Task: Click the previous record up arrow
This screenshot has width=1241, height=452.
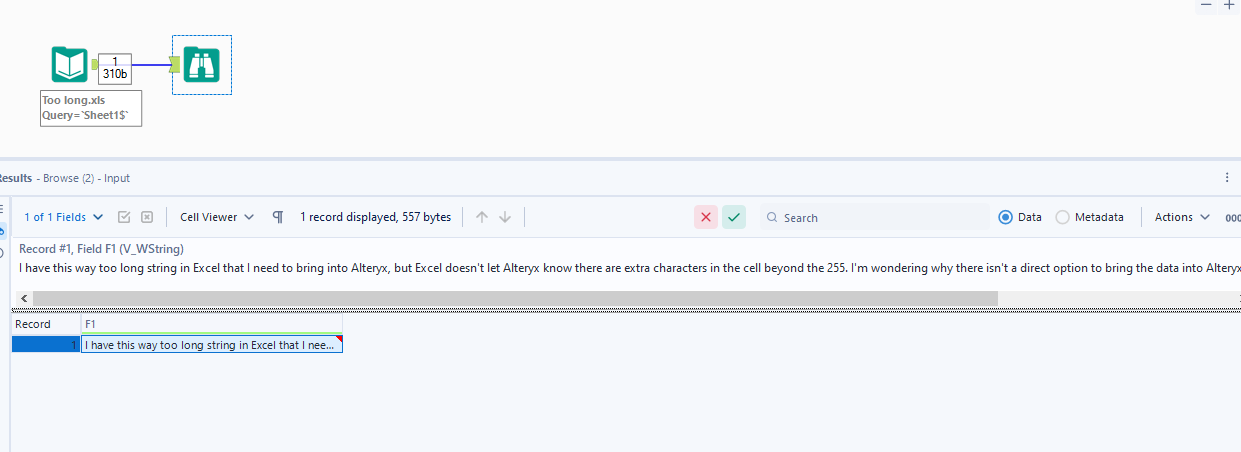Action: pos(482,217)
